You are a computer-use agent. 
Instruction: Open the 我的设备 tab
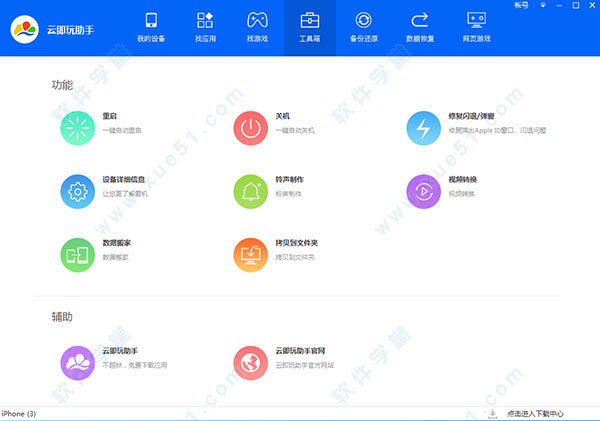click(x=151, y=28)
